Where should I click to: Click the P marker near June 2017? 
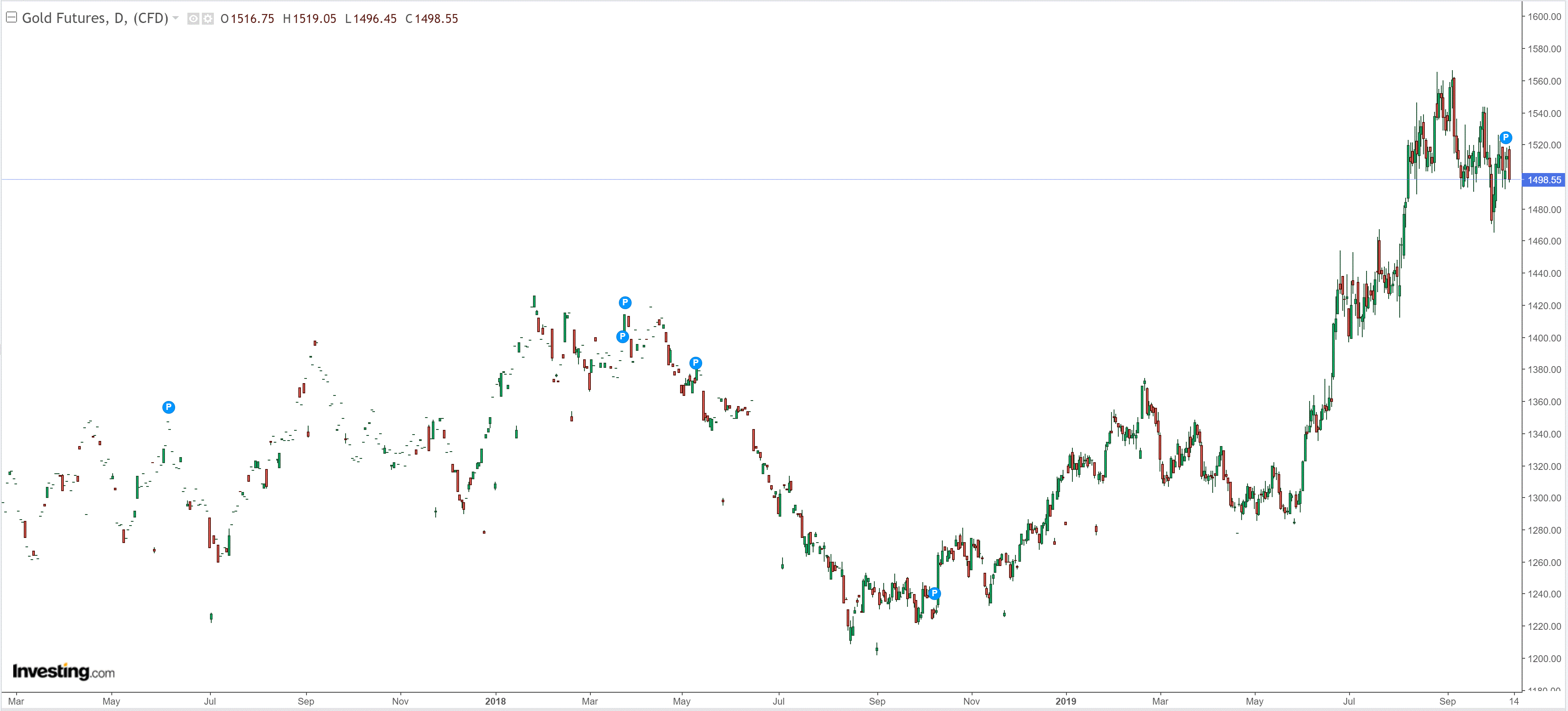[169, 407]
